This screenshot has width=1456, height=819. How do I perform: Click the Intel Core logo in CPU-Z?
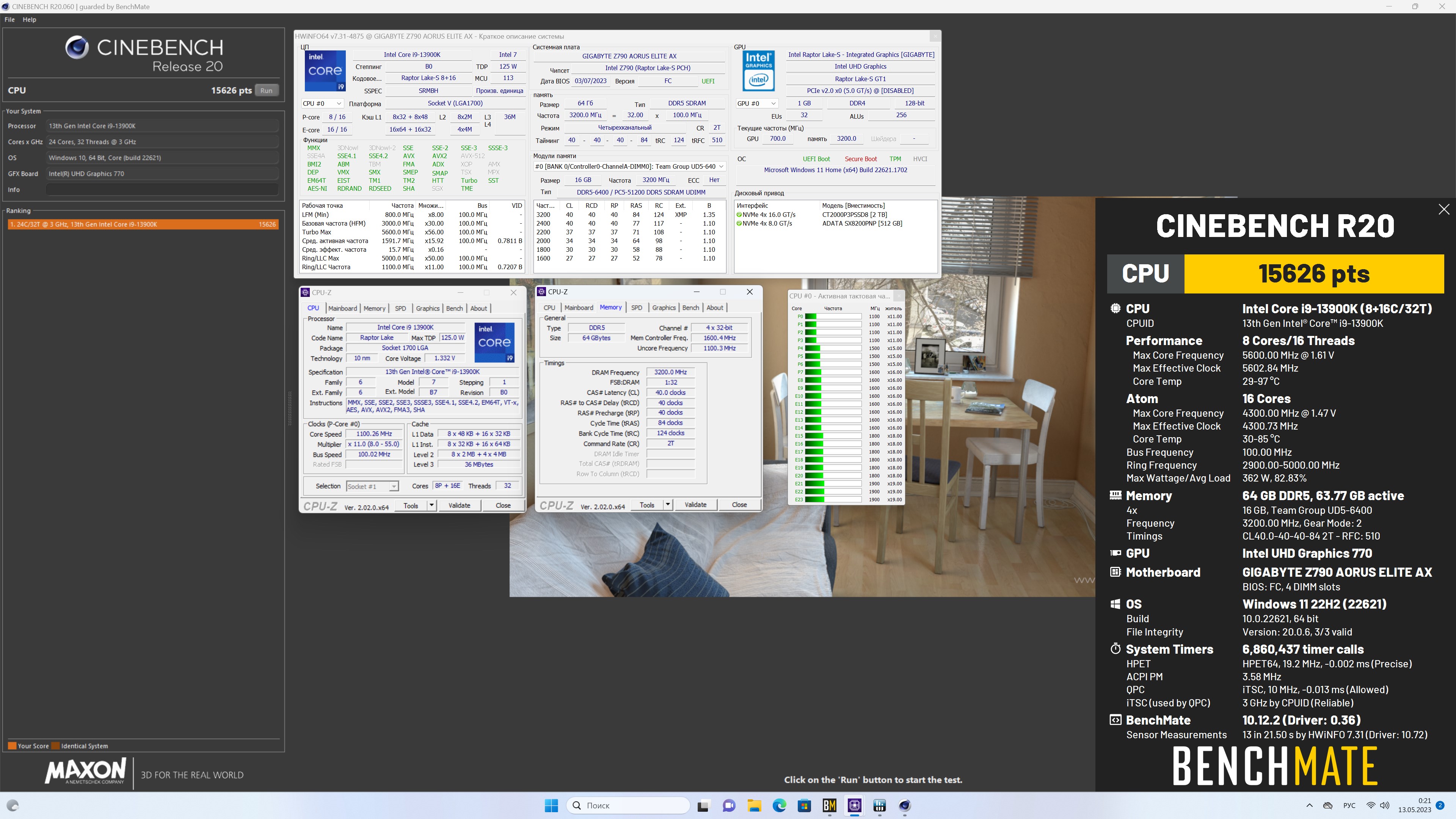pos(494,342)
